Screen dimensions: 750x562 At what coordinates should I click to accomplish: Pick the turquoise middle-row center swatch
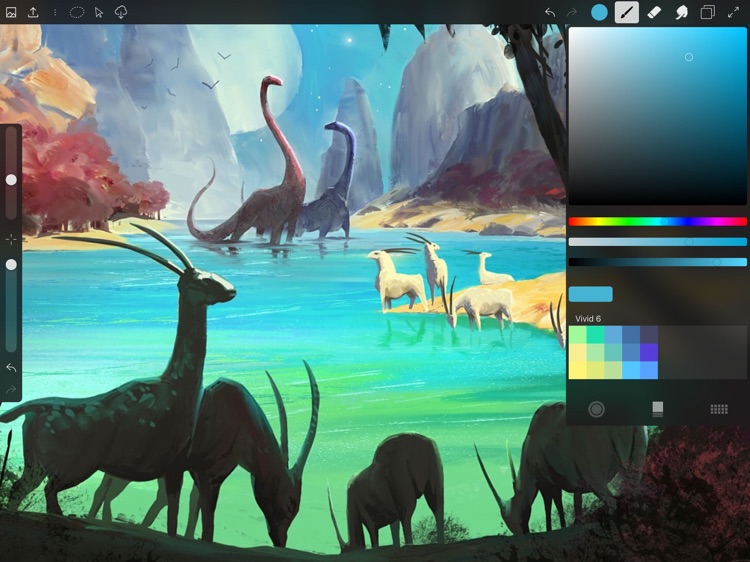pos(613,353)
